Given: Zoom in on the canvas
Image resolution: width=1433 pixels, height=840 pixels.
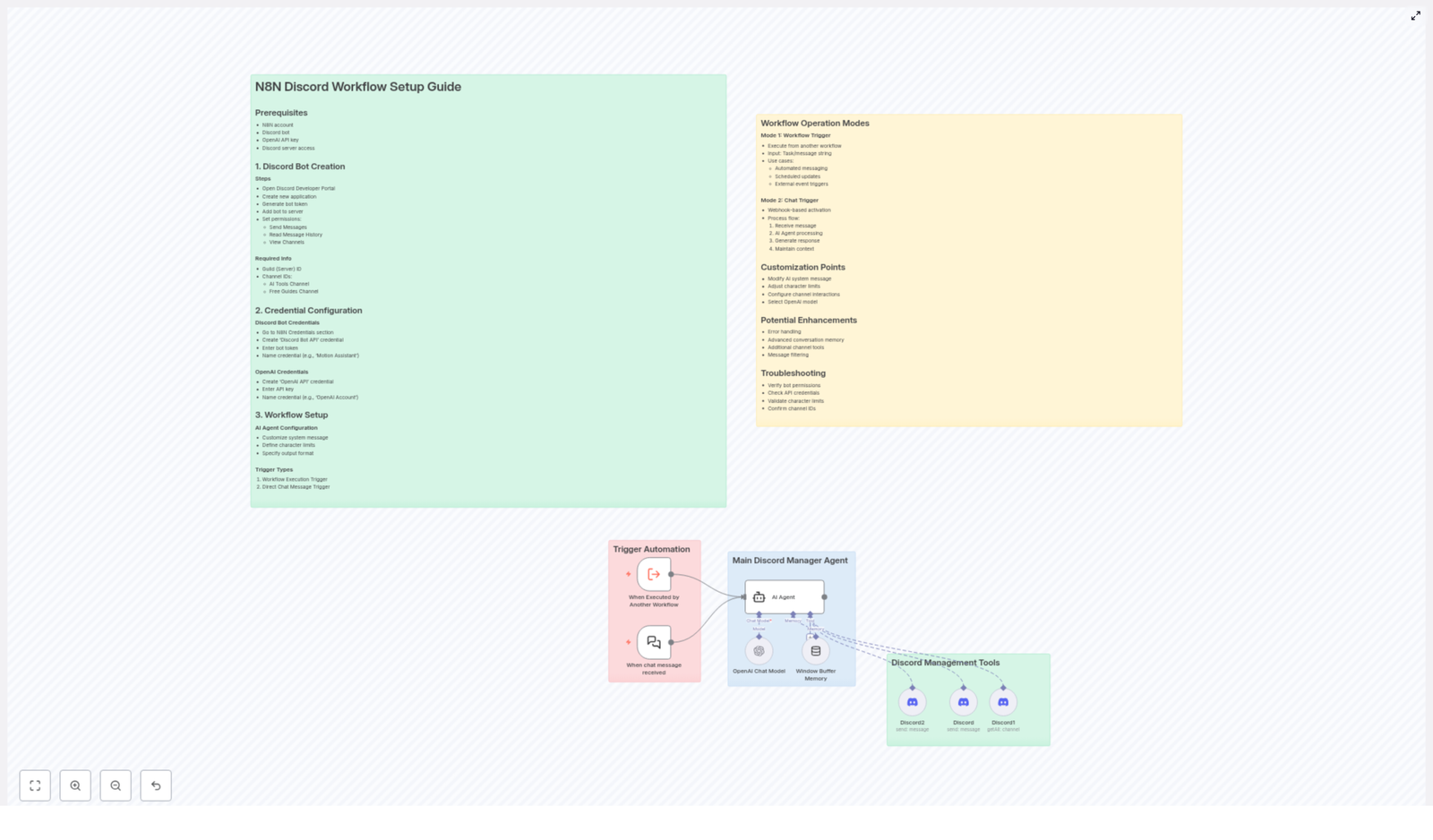Looking at the screenshot, I should [76, 785].
